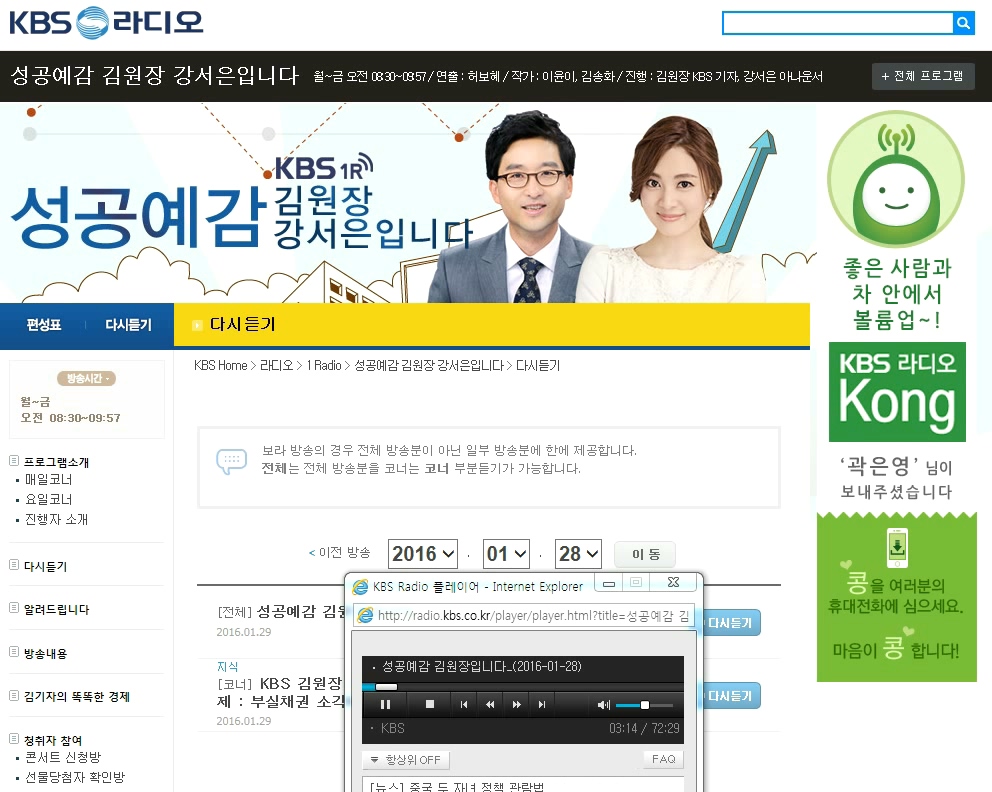This screenshot has height=792, width=992.
Task: Click the yellow-bar 다시듣기 heading icon
Action: [197, 325]
